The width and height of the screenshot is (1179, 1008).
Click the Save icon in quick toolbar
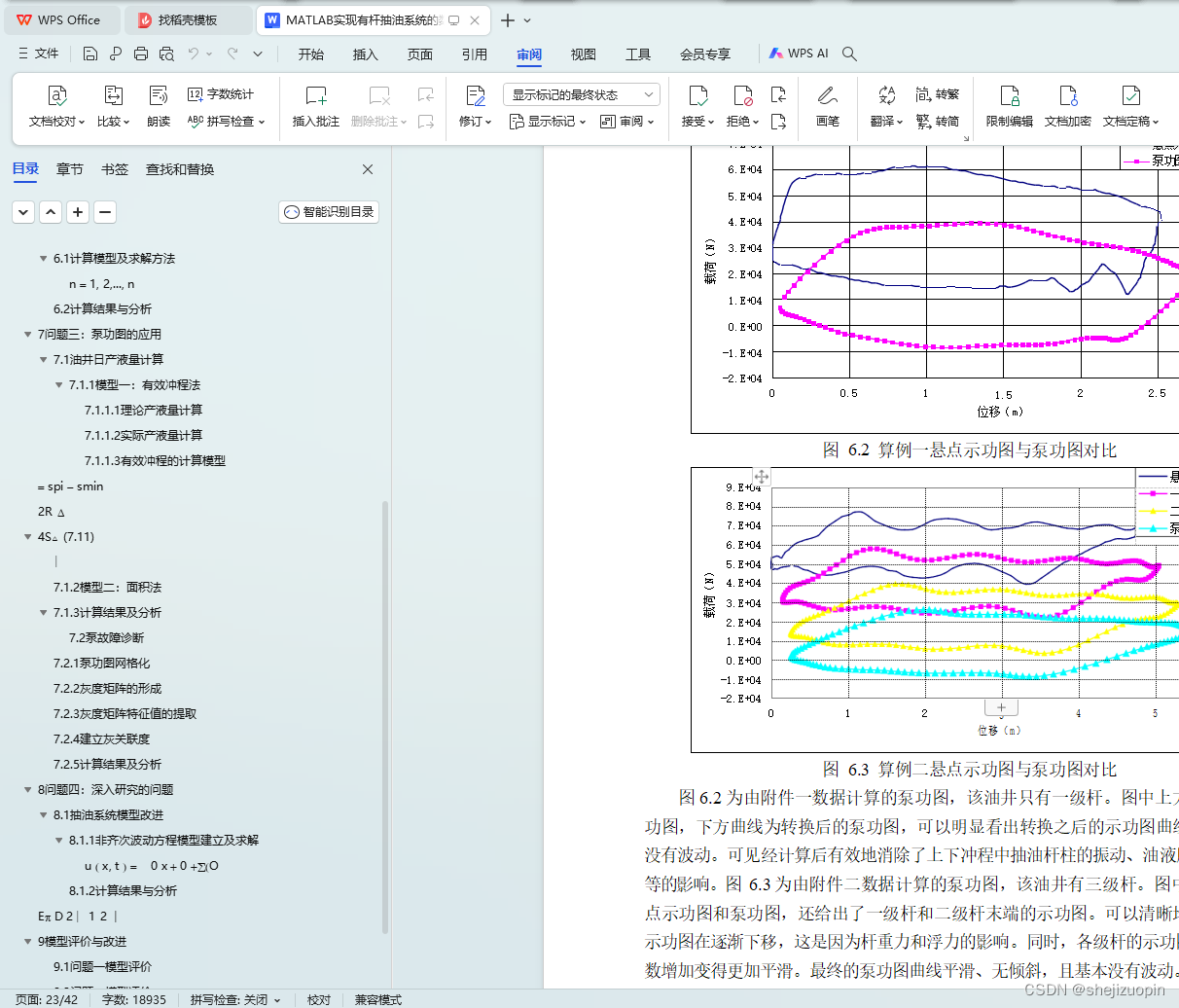[x=90, y=54]
